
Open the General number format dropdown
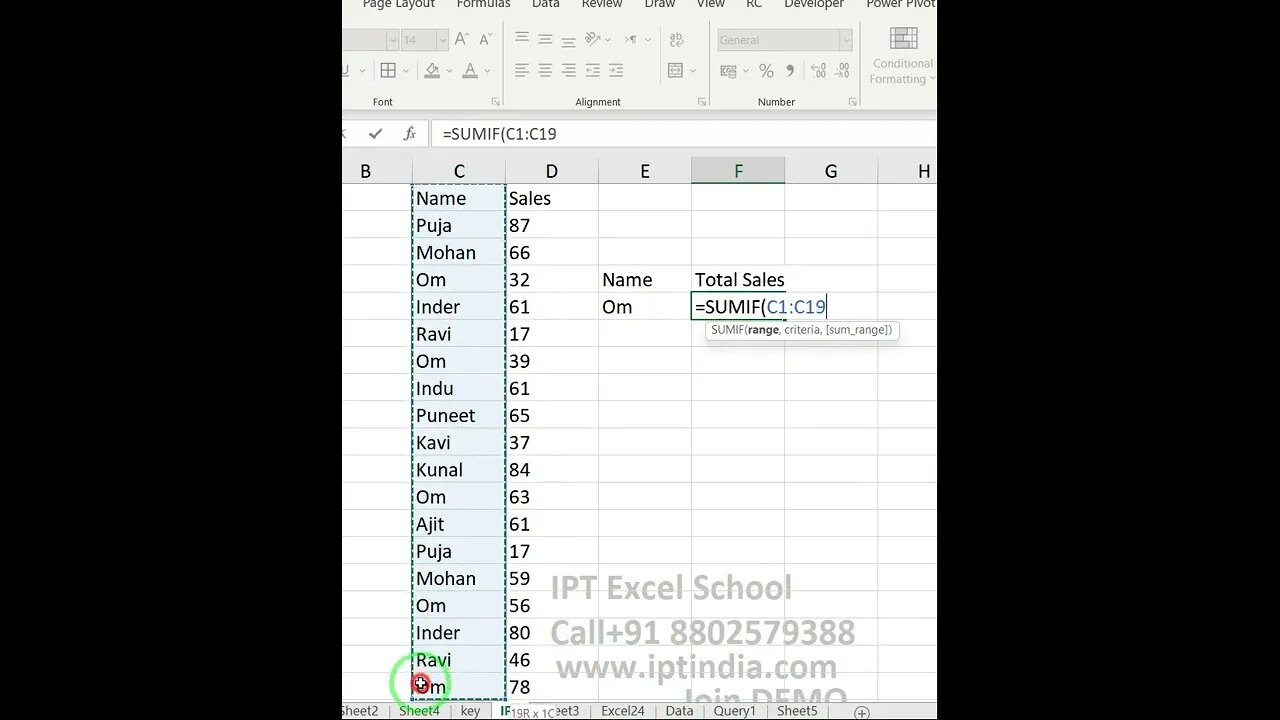point(846,40)
